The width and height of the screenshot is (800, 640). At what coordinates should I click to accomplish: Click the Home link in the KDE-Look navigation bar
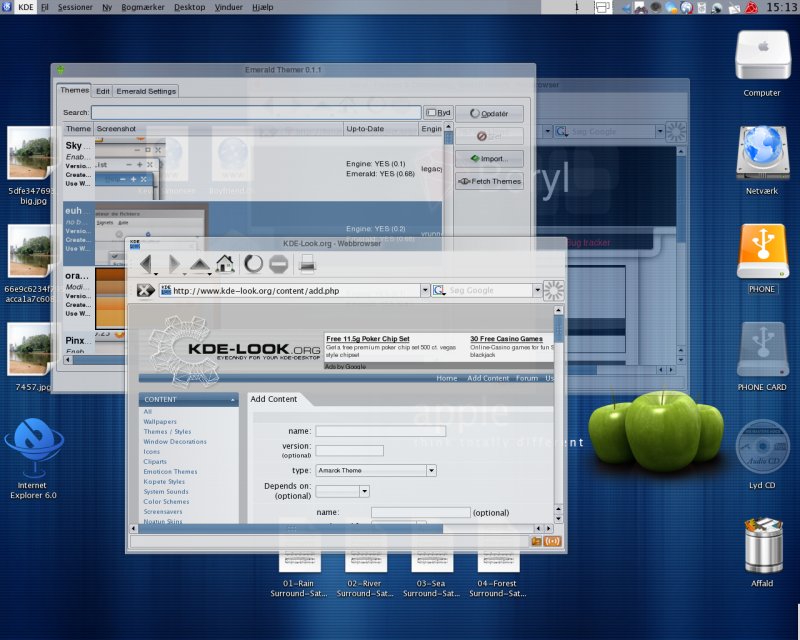(x=446, y=378)
